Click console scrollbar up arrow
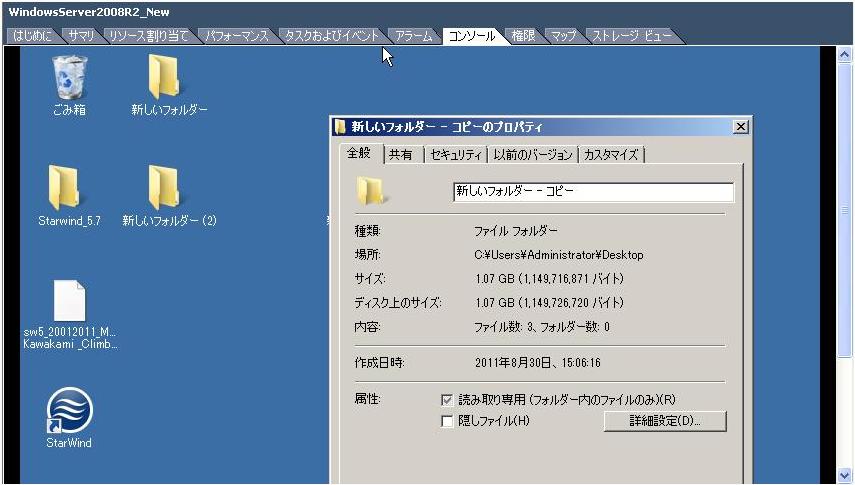855x485 pixels. coord(845,55)
